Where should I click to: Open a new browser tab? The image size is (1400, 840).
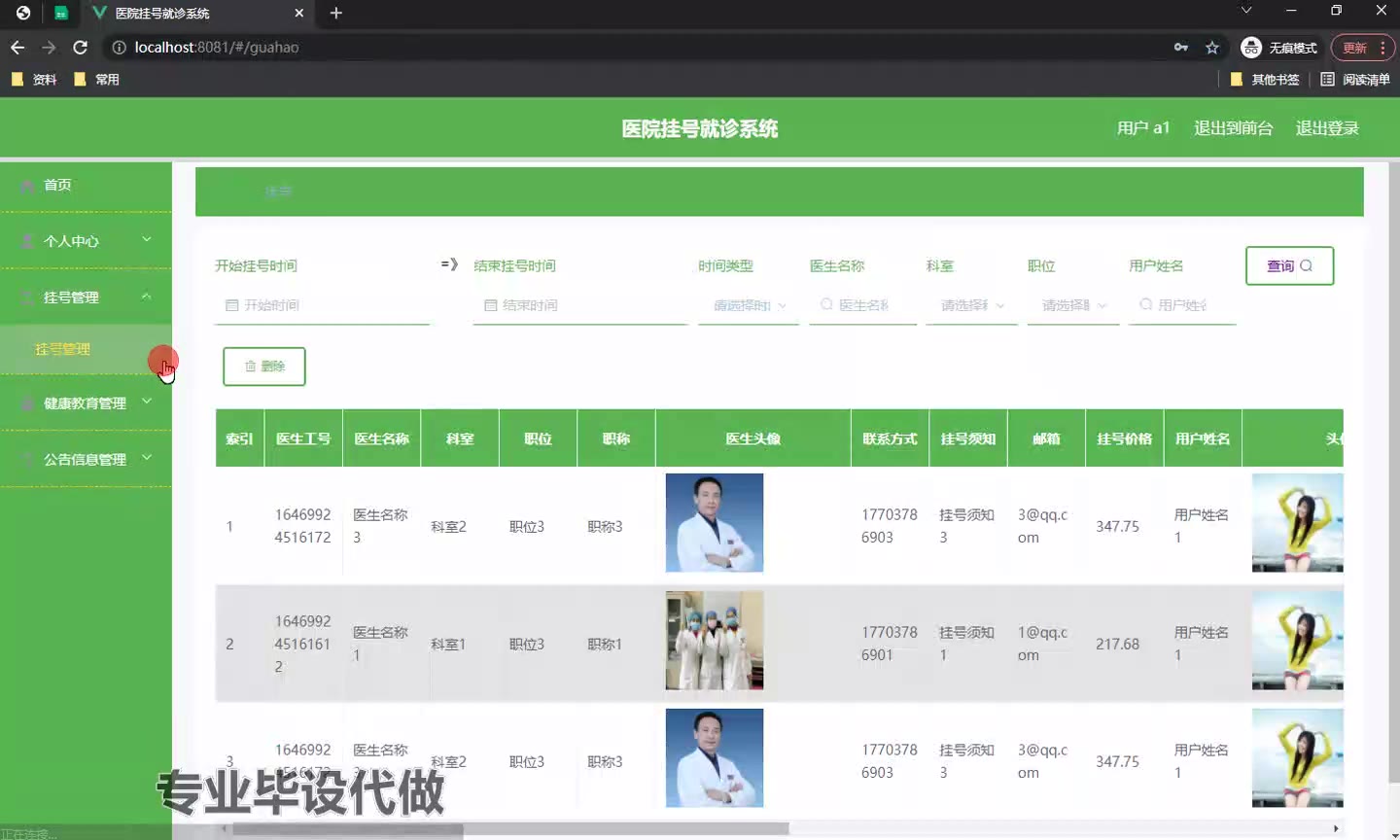[336, 13]
